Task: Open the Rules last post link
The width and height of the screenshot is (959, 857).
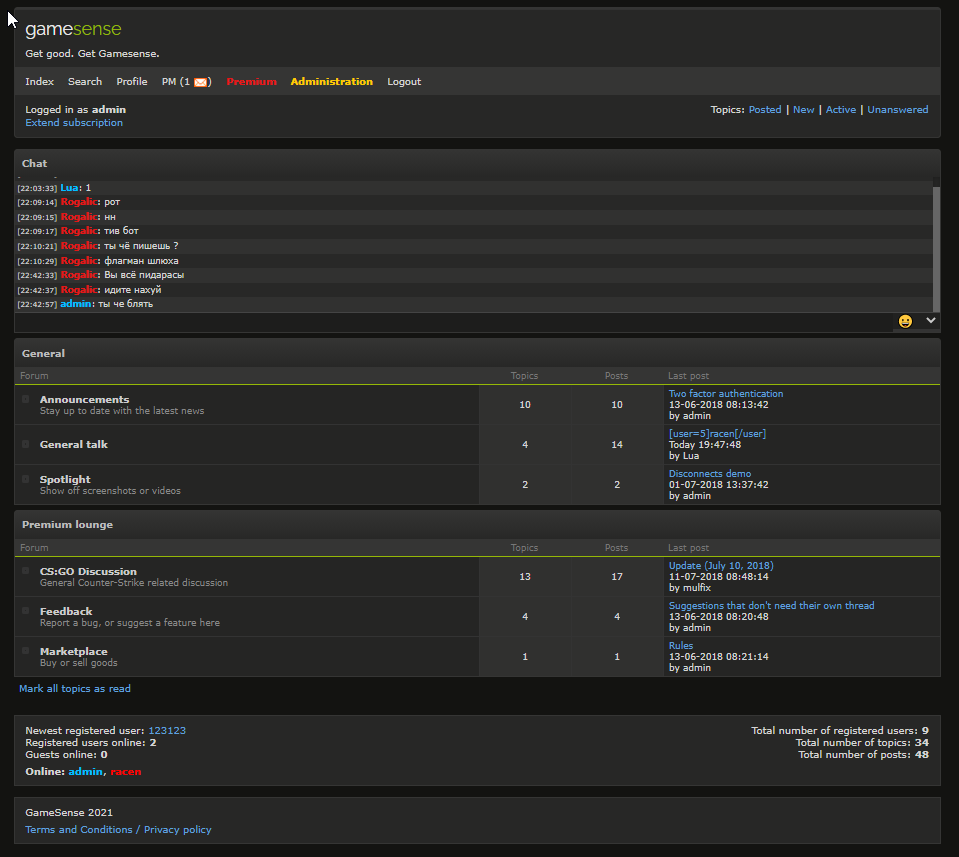Action: (681, 646)
